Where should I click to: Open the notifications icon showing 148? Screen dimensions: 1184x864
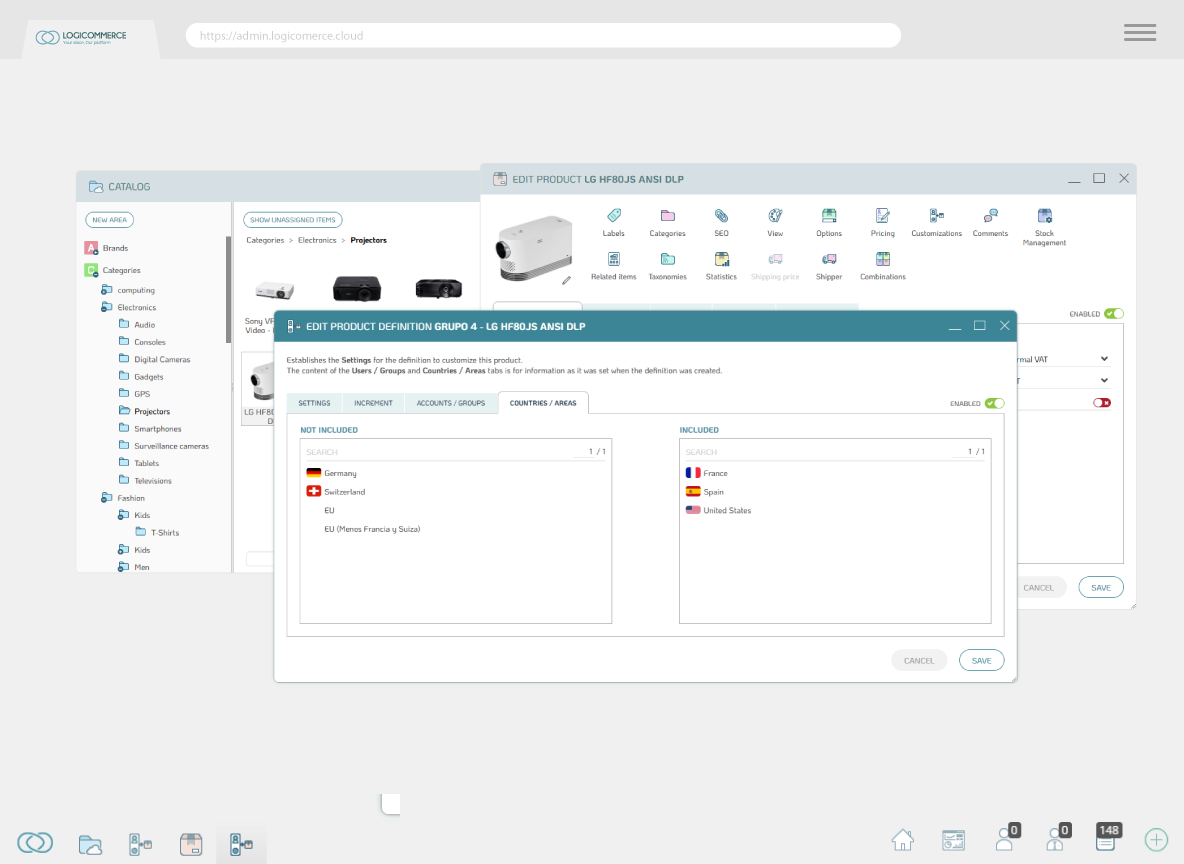coord(1108,836)
